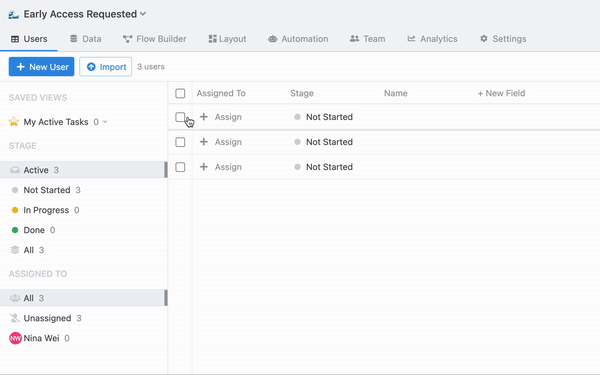Filter by Active stage in sidebar
Viewport: 600px width, 375px height.
pyautogui.click(x=83, y=170)
